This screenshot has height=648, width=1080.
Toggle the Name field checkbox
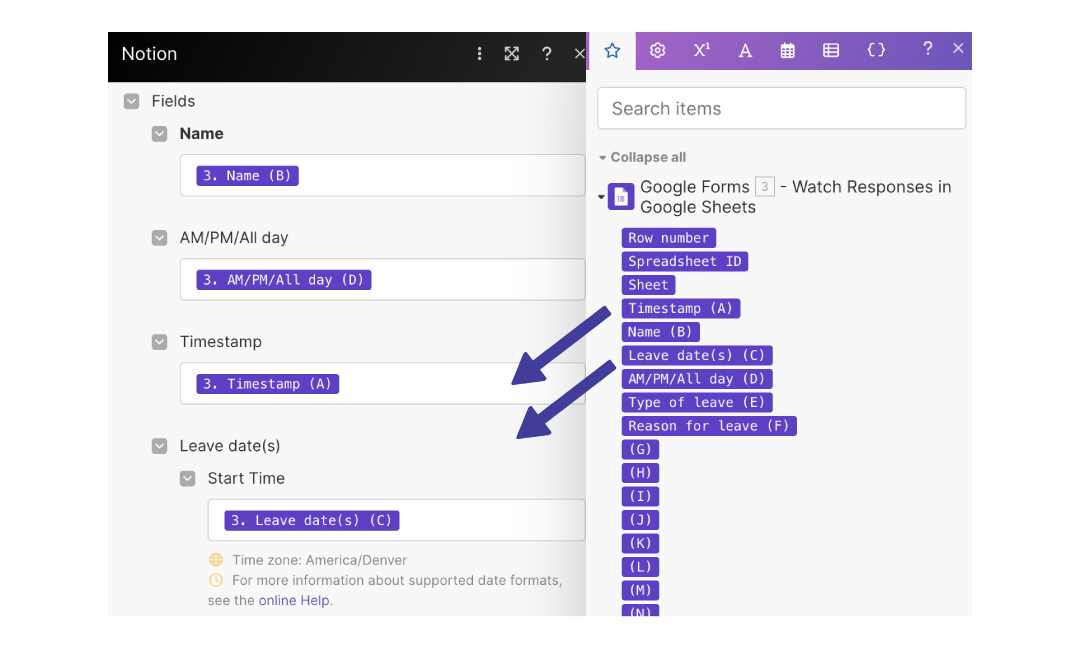click(x=159, y=133)
